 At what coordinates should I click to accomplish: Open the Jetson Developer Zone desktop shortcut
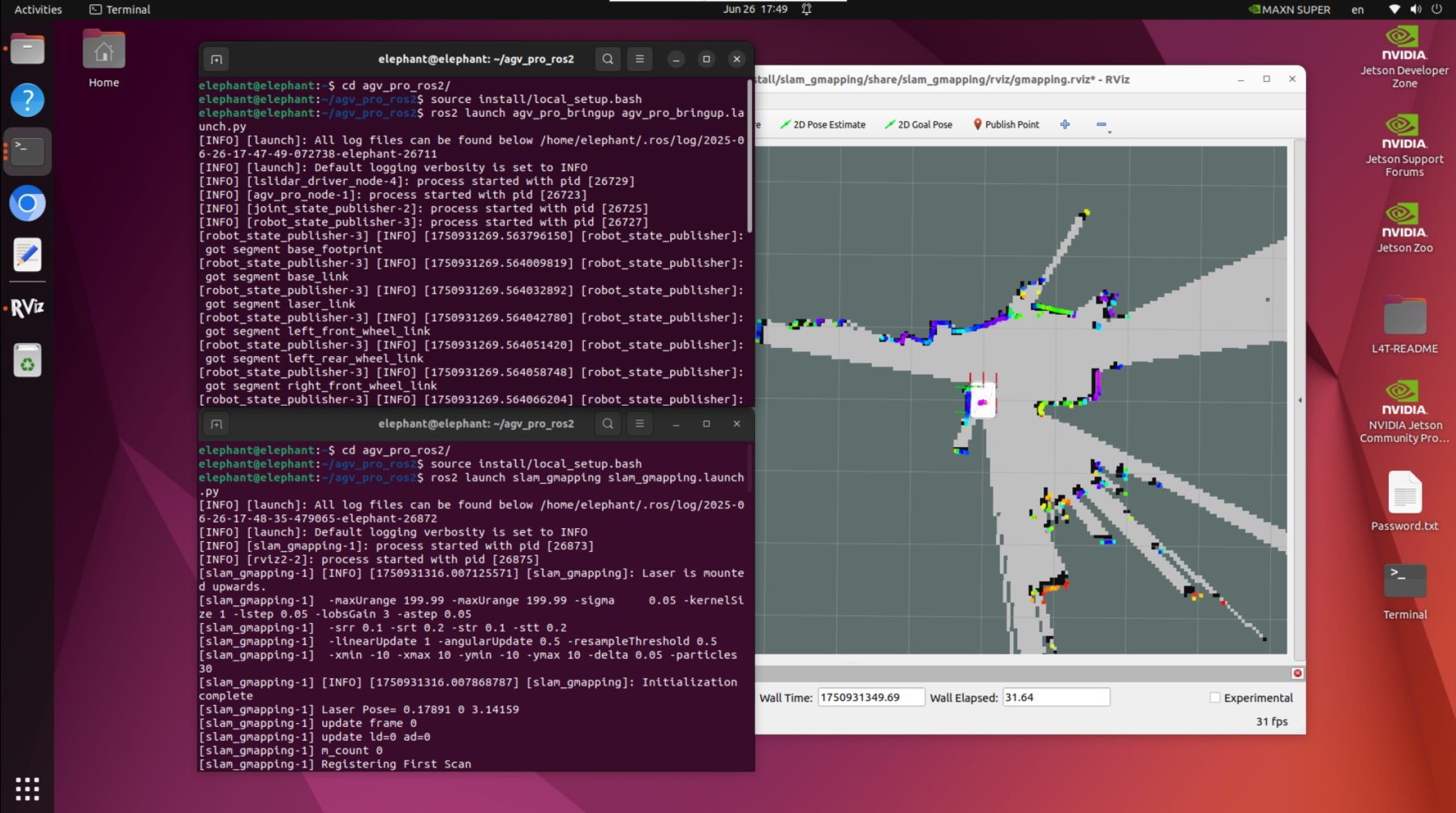[1405, 57]
